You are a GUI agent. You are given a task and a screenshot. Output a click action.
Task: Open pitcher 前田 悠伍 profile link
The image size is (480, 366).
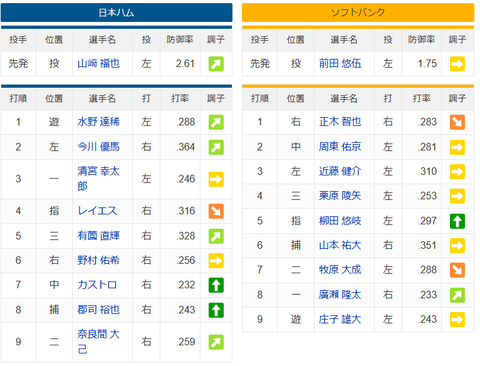coord(340,63)
